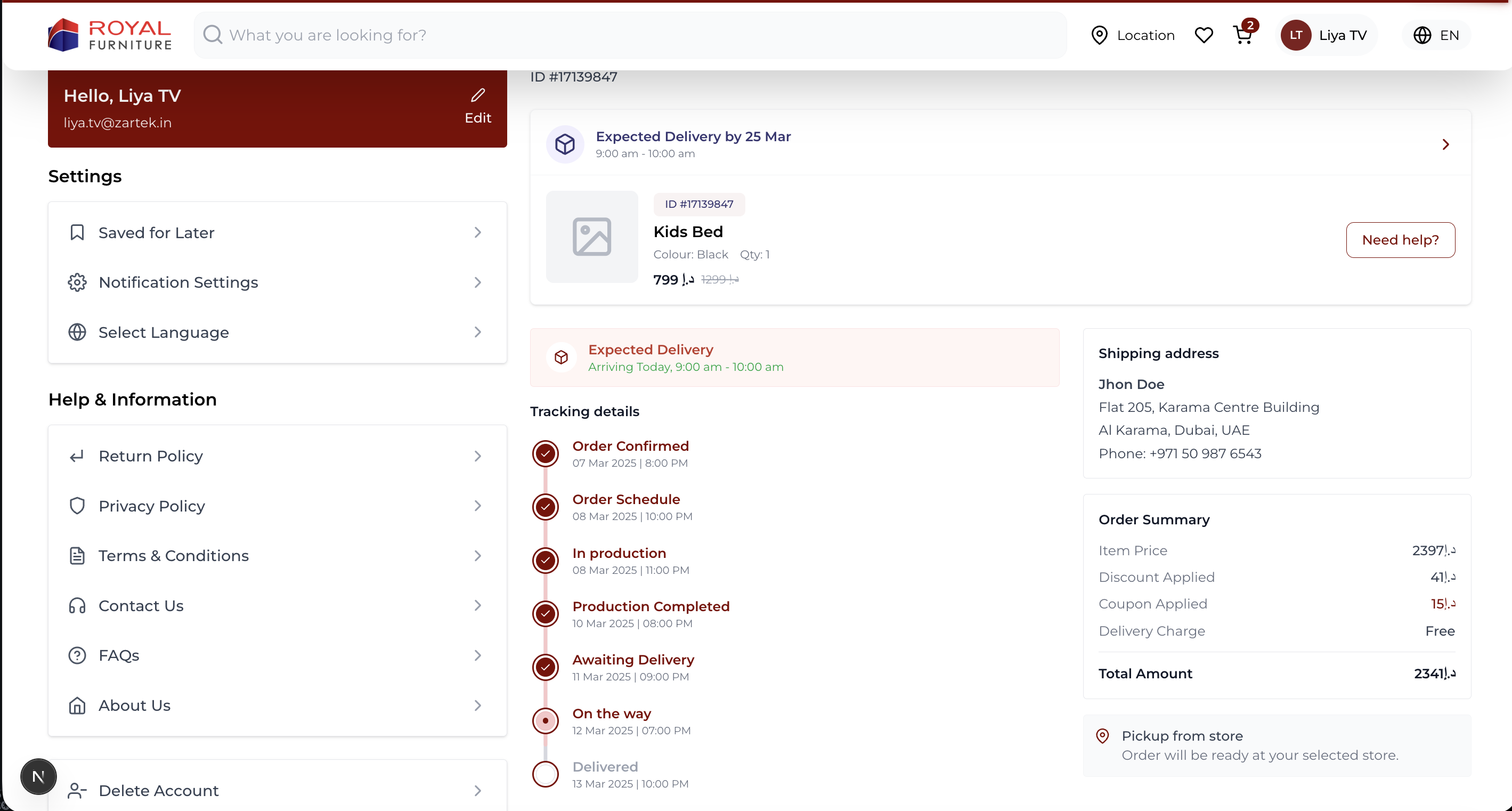Screen dimensions: 1512x811
Task: Click the Edit pencil icon
Action: [x=478, y=95]
